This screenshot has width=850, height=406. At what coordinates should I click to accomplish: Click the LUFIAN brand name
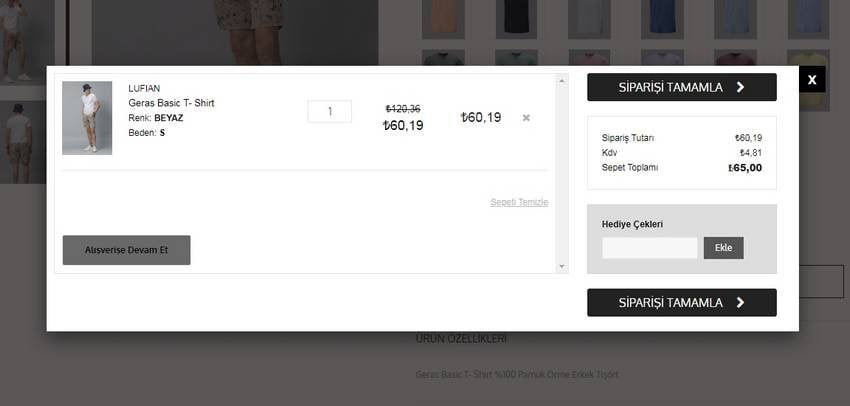click(144, 88)
